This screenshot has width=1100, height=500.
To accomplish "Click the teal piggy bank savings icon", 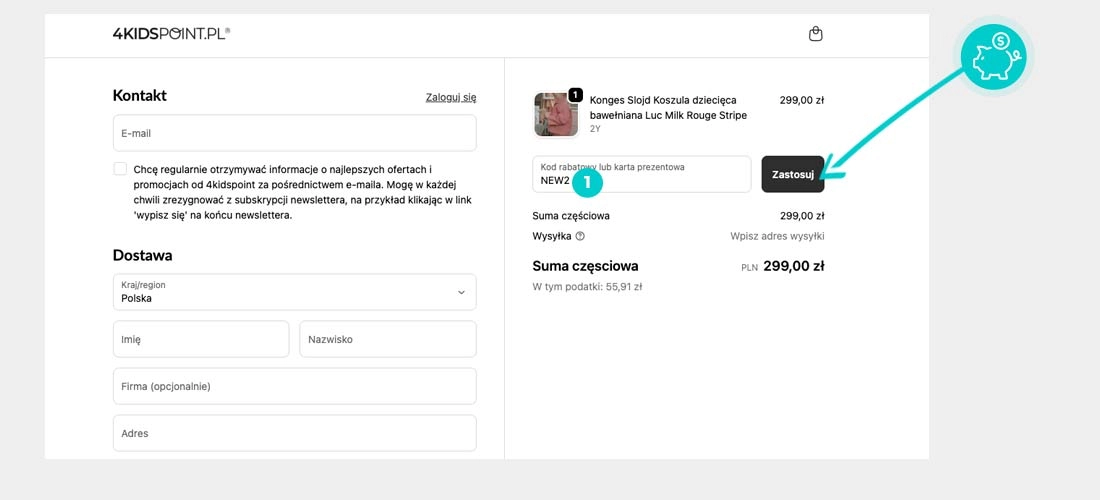I will (x=993, y=57).
